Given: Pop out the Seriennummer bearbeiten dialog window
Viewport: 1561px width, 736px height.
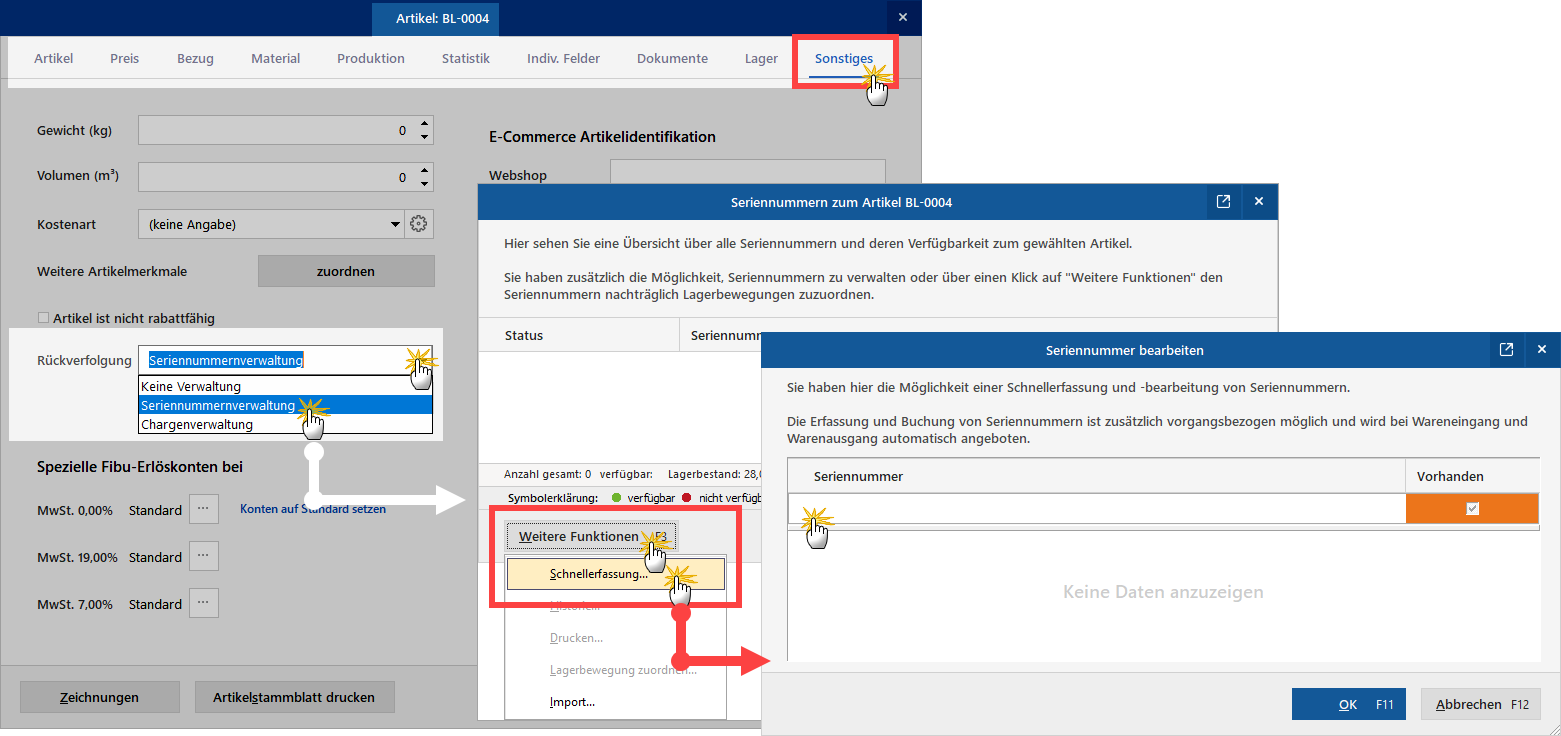Looking at the screenshot, I should (1506, 350).
